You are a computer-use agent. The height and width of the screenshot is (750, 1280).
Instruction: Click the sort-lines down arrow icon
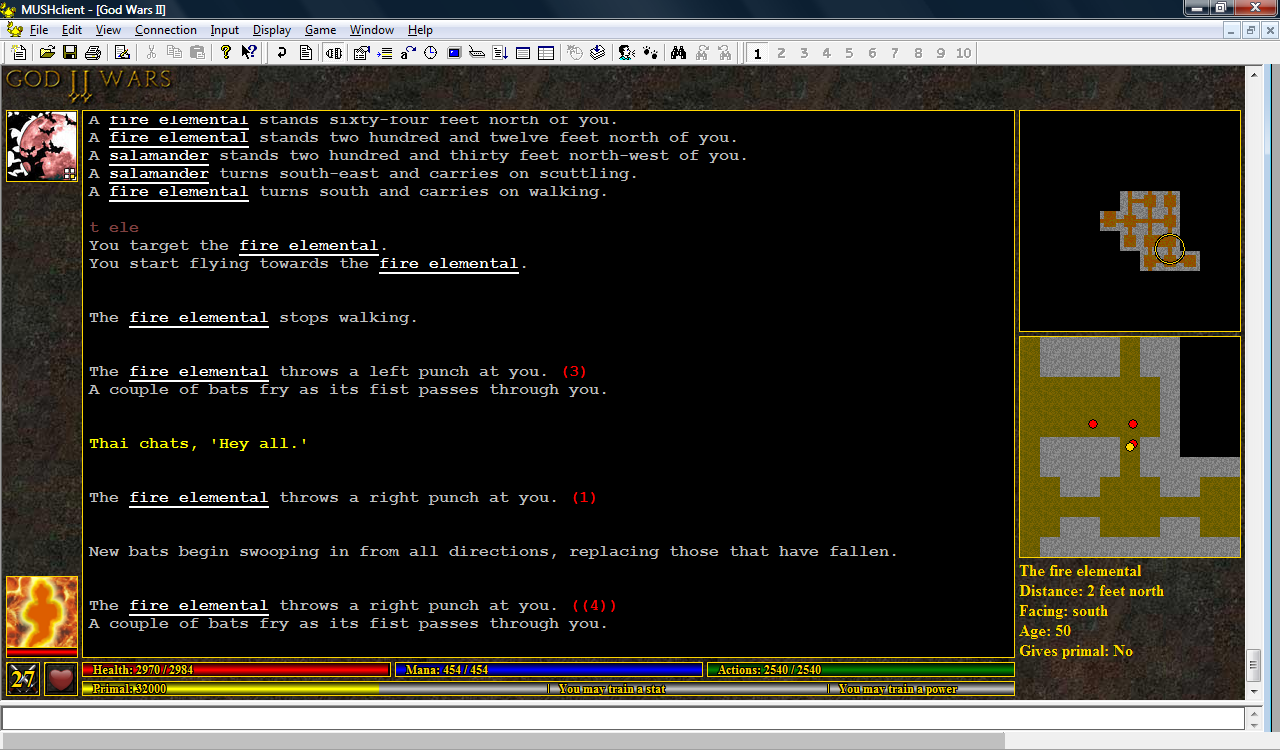coord(500,53)
